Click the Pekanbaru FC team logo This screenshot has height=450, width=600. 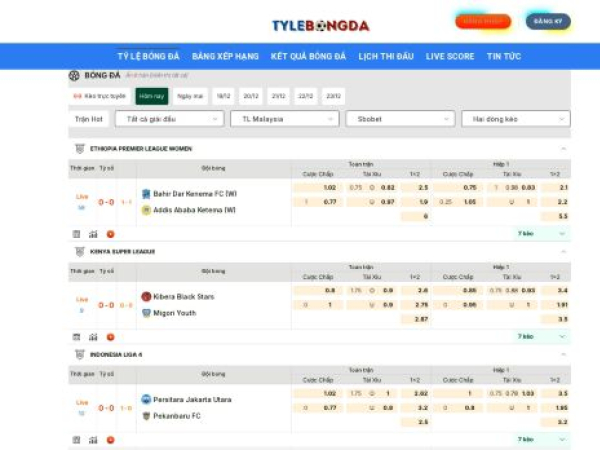click(x=146, y=415)
